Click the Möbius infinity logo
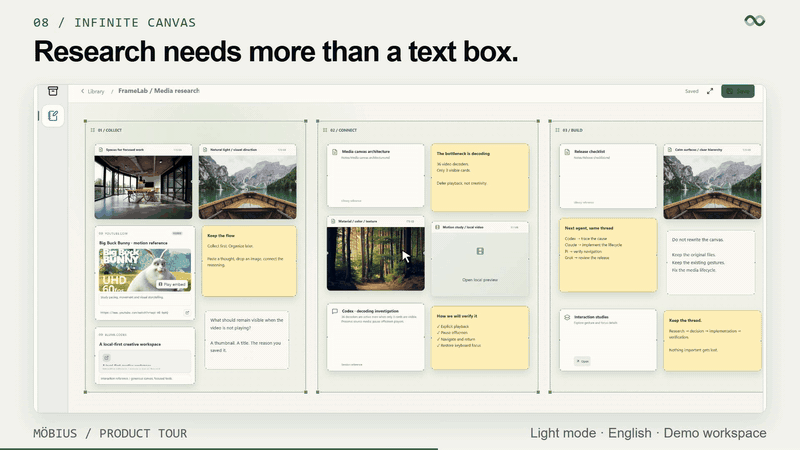 (x=755, y=20)
